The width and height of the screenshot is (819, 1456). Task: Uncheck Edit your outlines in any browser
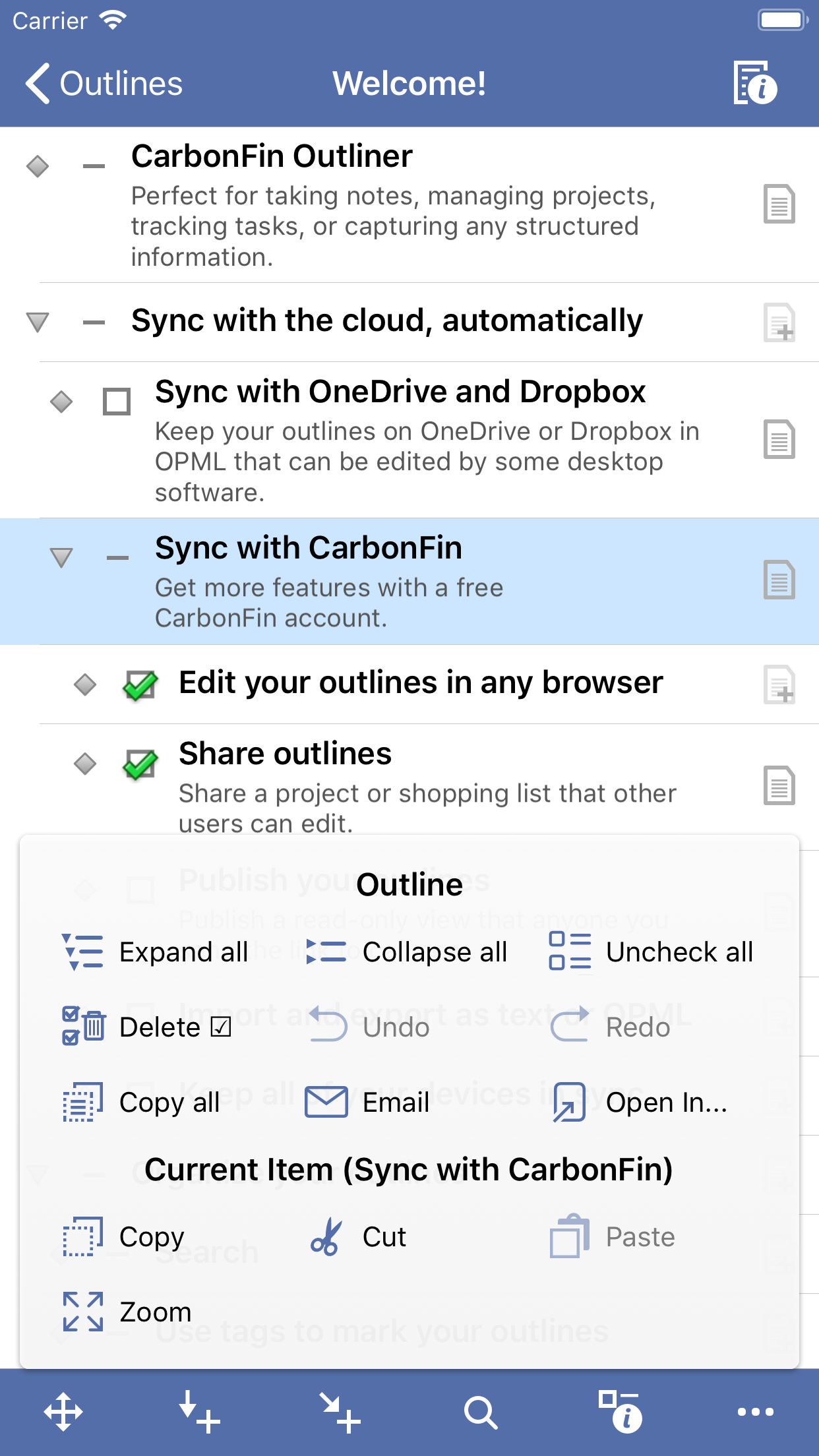click(140, 685)
